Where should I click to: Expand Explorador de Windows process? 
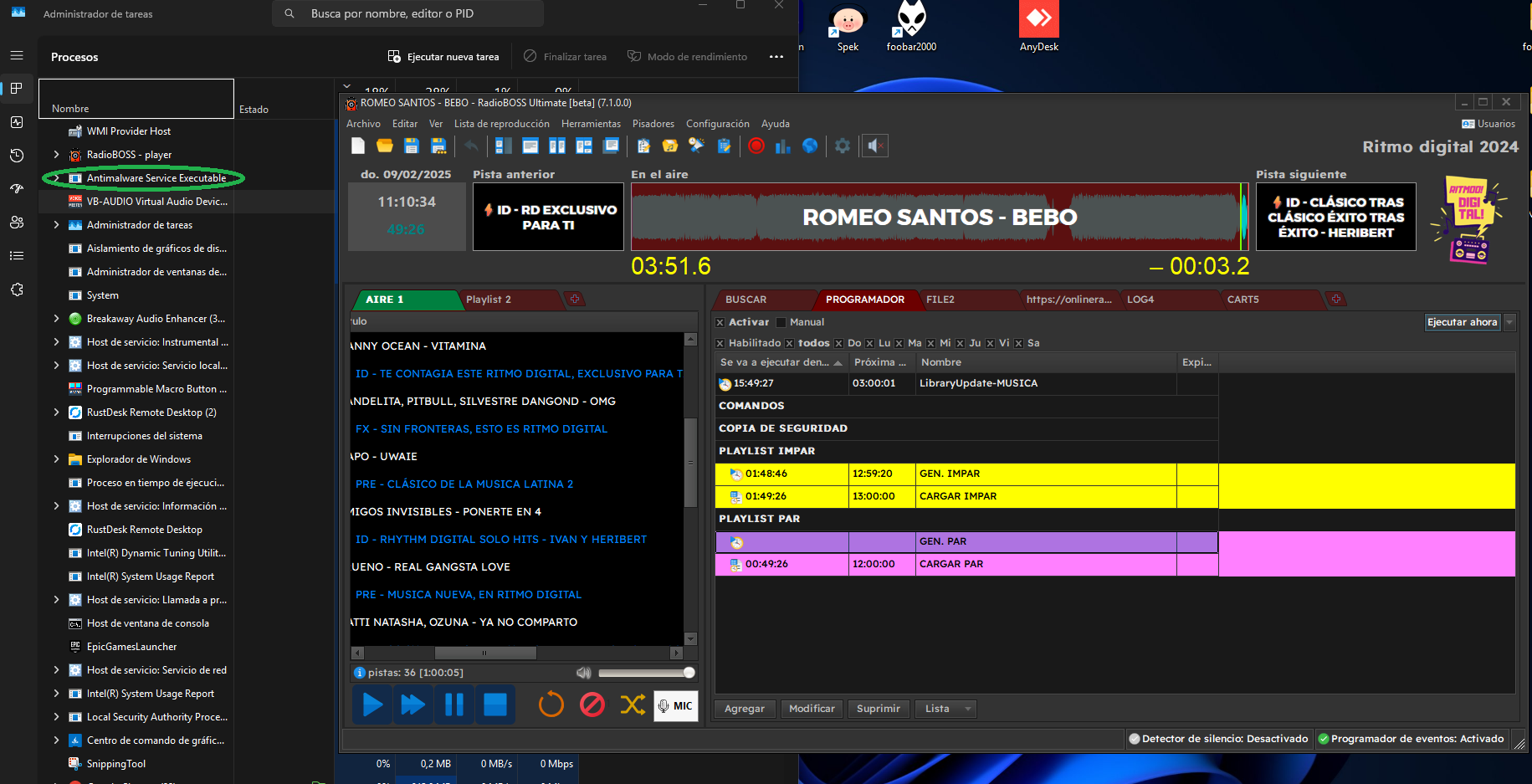[x=56, y=459]
